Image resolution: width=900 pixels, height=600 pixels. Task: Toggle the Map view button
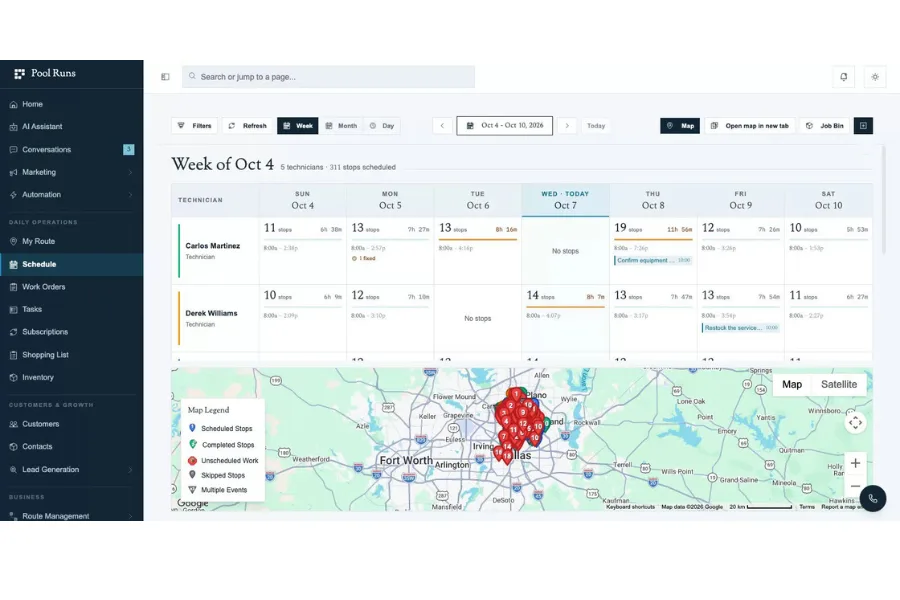pyautogui.click(x=680, y=126)
